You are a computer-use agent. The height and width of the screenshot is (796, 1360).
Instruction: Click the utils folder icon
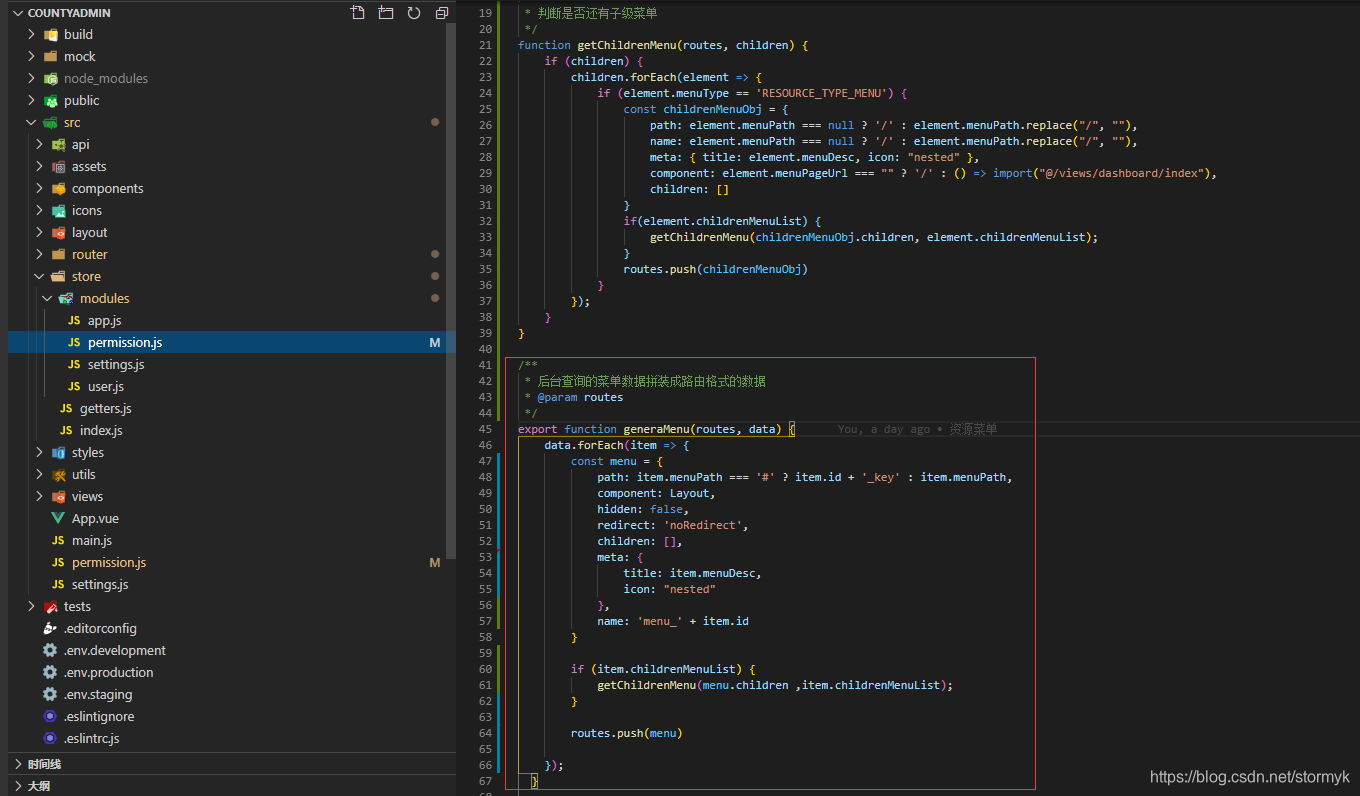59,474
